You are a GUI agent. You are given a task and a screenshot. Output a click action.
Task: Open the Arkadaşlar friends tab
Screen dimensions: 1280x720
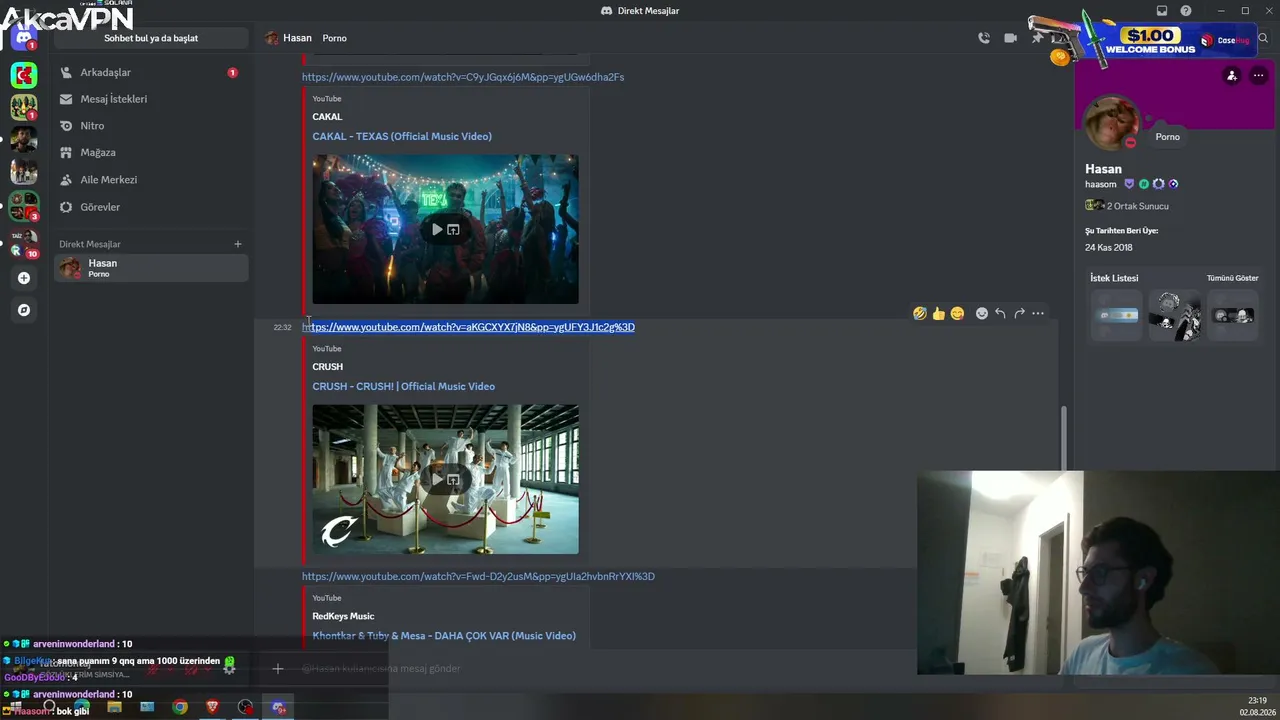(151, 72)
